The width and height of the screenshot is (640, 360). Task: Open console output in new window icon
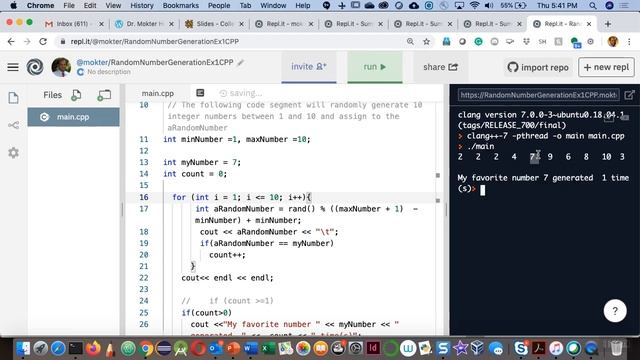tap(629, 95)
